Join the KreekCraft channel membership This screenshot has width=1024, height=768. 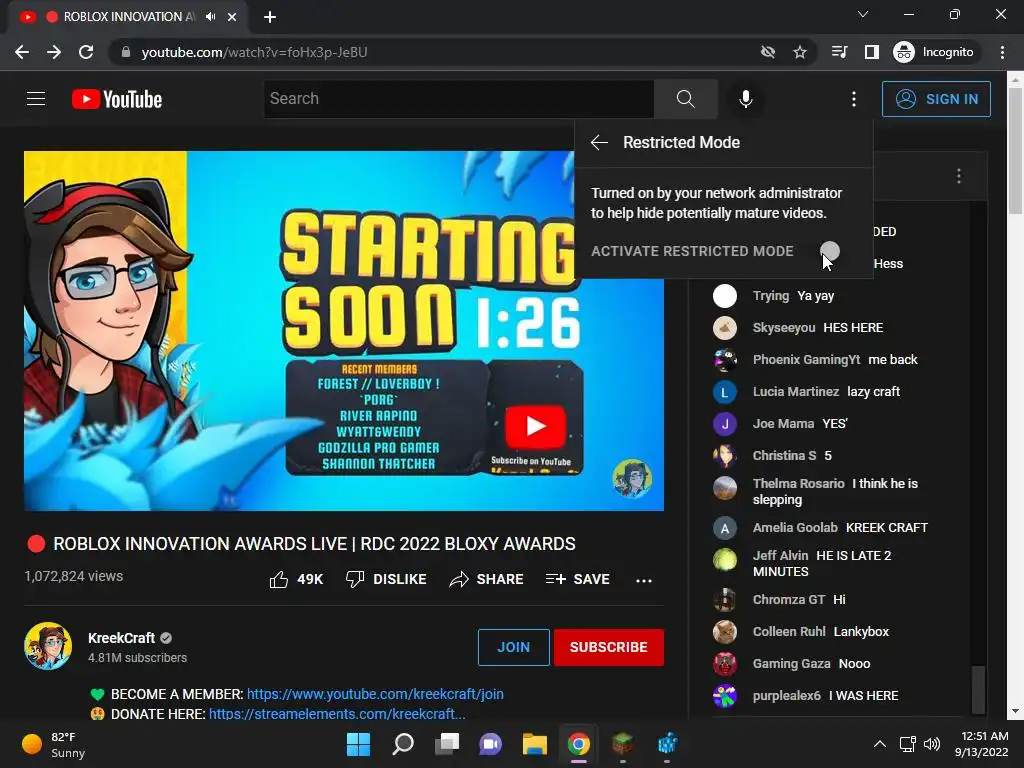[513, 647]
